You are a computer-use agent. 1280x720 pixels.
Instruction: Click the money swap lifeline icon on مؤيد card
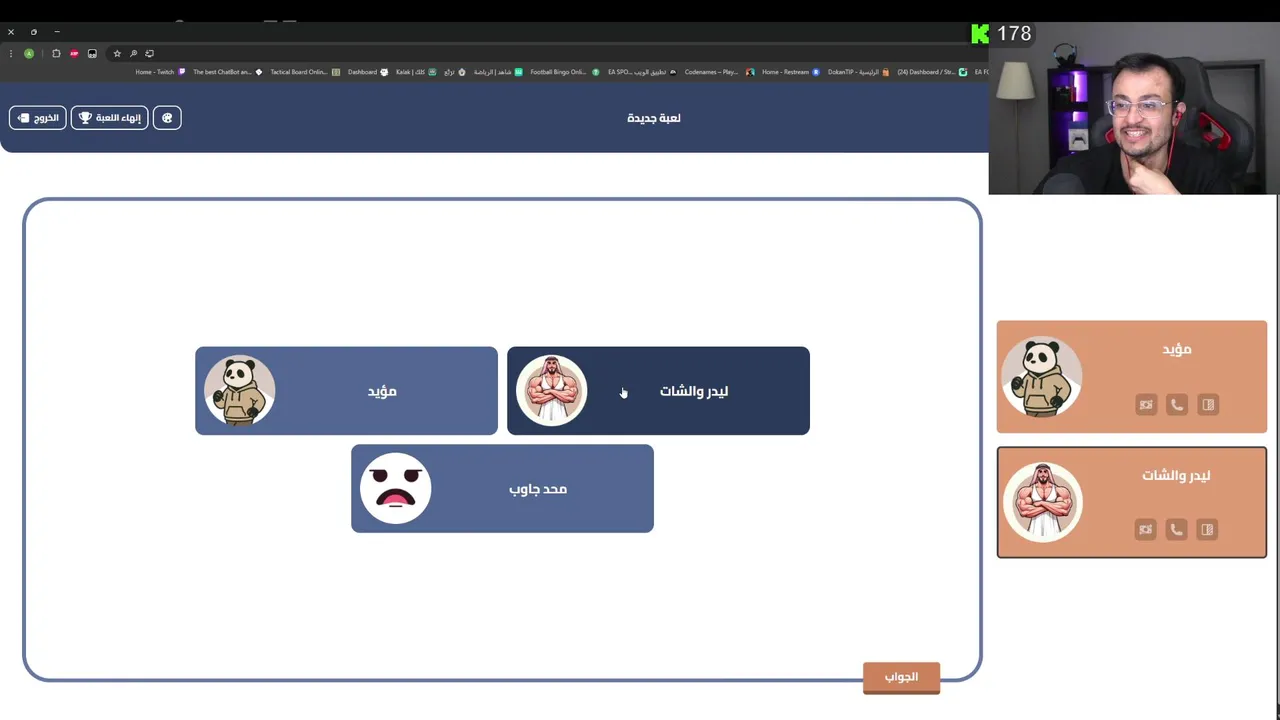coord(1146,405)
